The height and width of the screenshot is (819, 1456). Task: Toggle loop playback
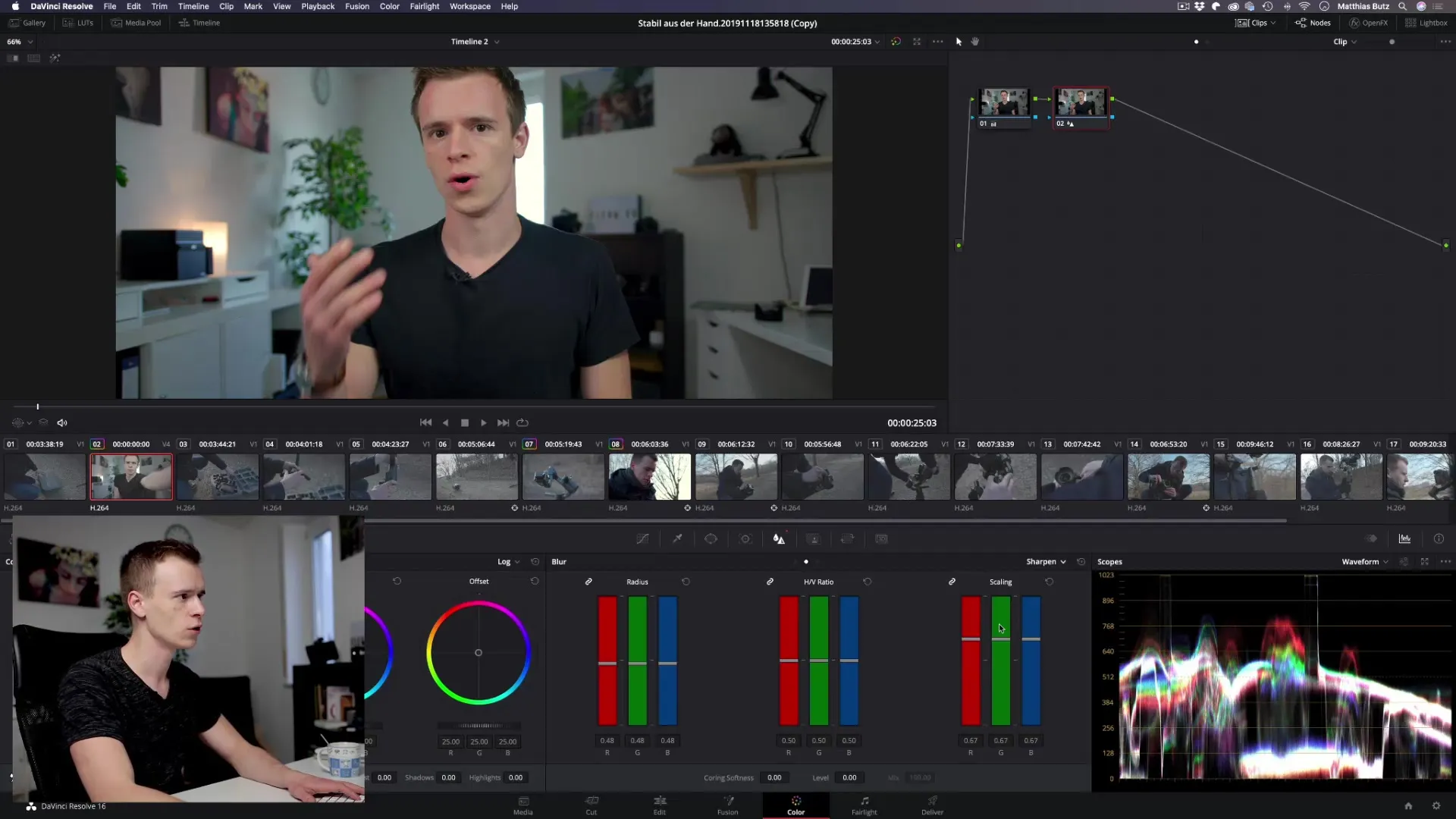[x=522, y=423]
